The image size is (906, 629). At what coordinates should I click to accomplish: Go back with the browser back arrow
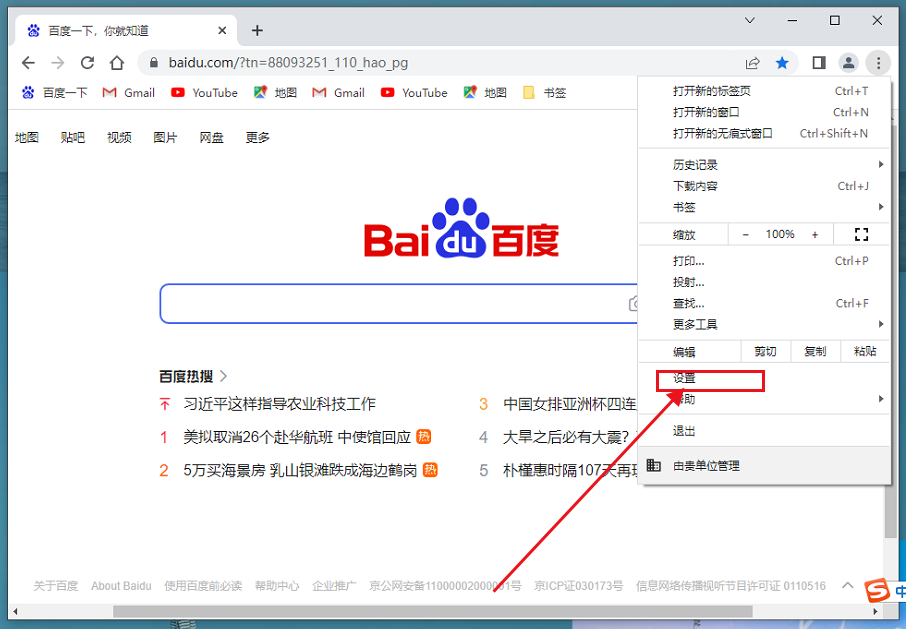(28, 62)
